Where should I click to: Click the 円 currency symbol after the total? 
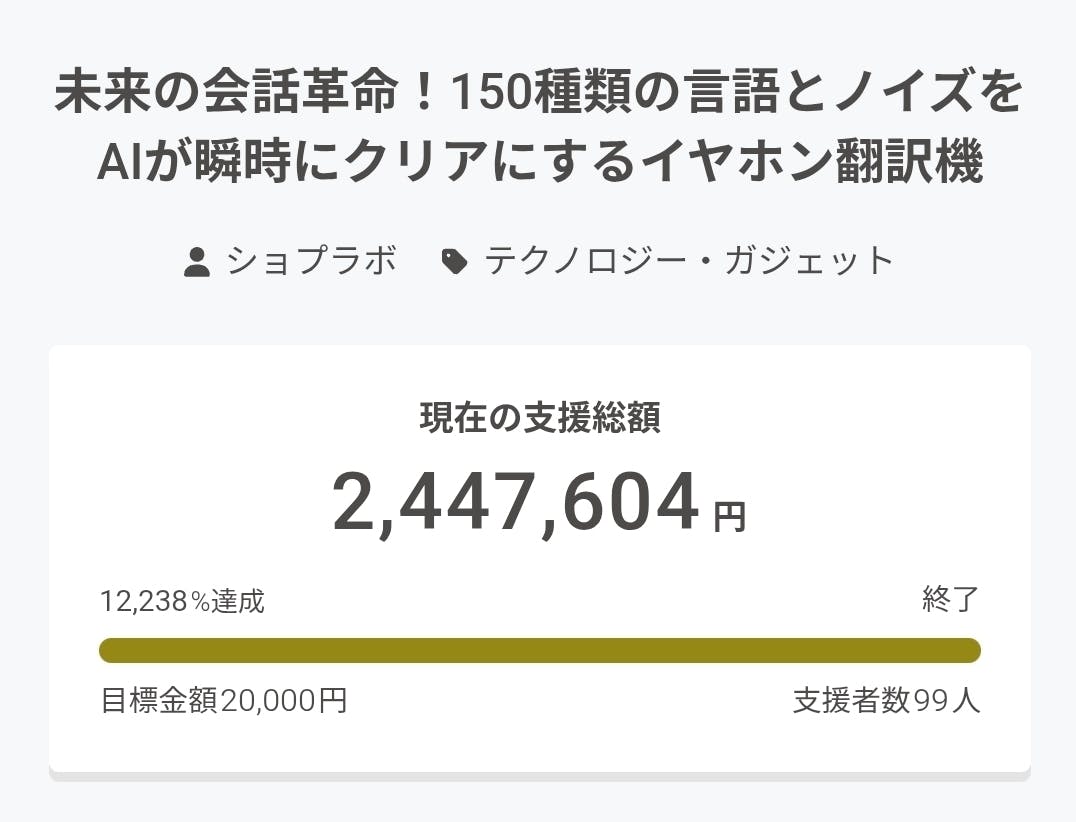[x=729, y=517]
